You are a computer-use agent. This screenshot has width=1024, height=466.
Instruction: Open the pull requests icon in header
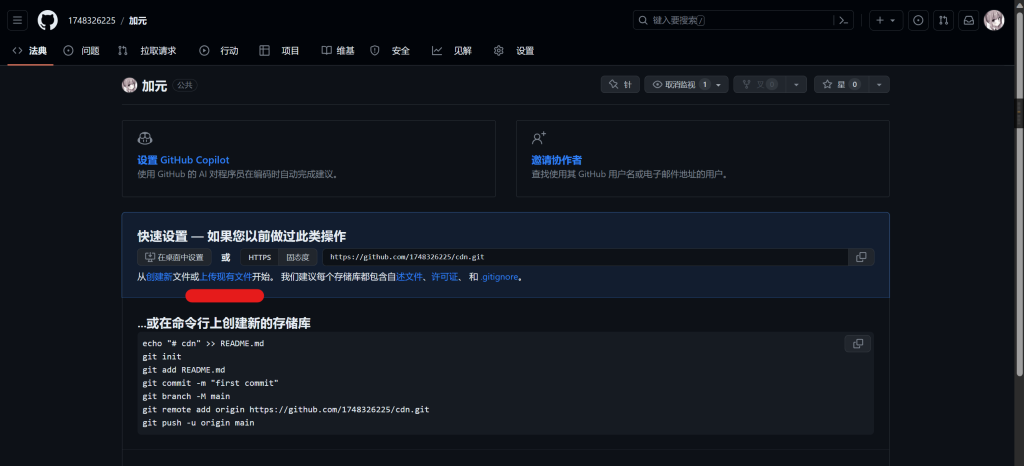pyautogui.click(x=943, y=20)
